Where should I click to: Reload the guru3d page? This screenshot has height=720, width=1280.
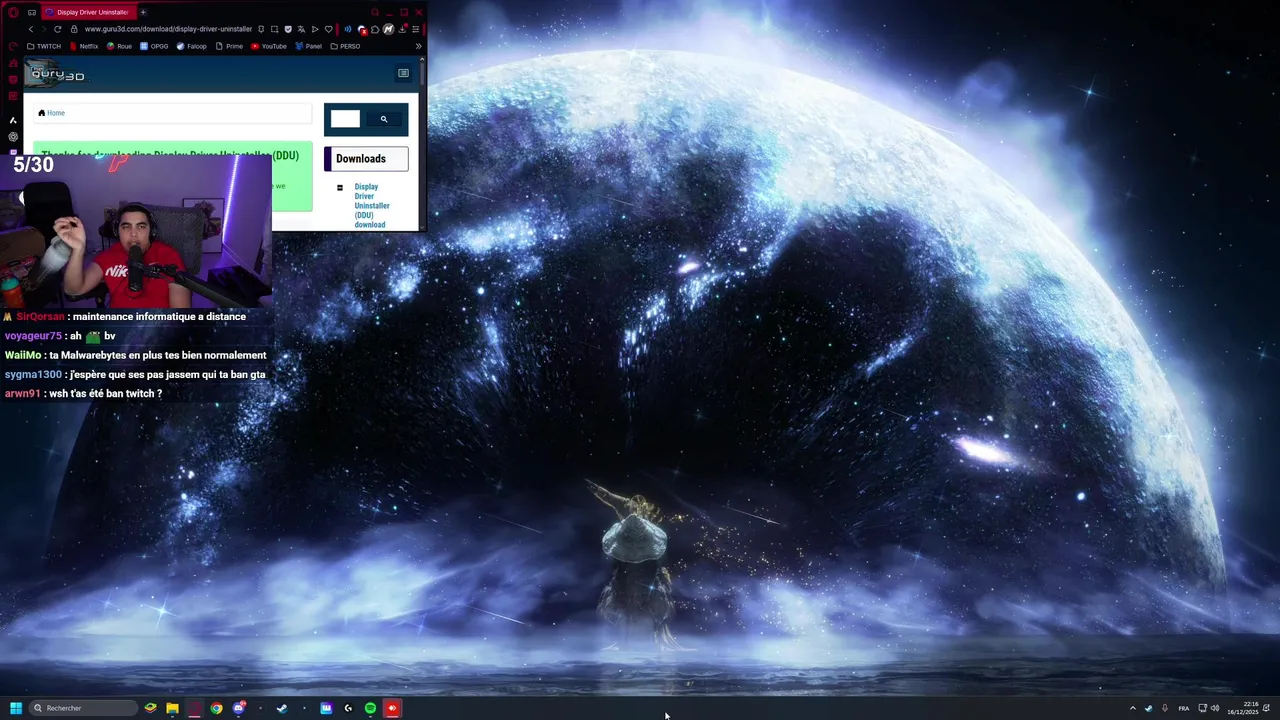point(57,29)
